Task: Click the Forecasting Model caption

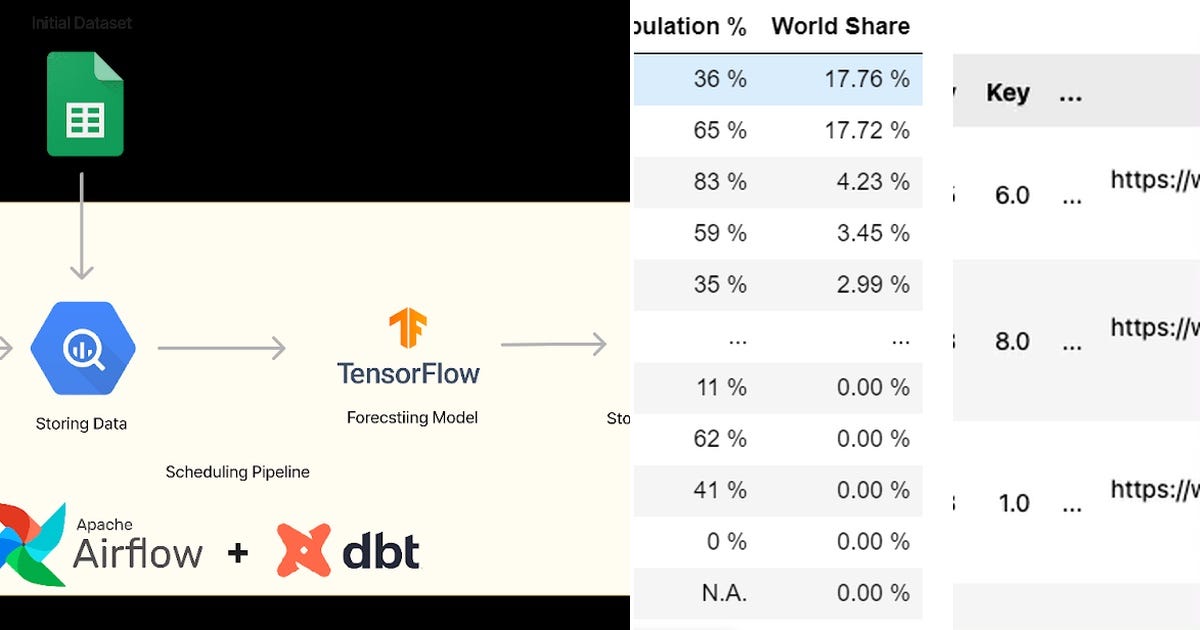Action: click(412, 417)
